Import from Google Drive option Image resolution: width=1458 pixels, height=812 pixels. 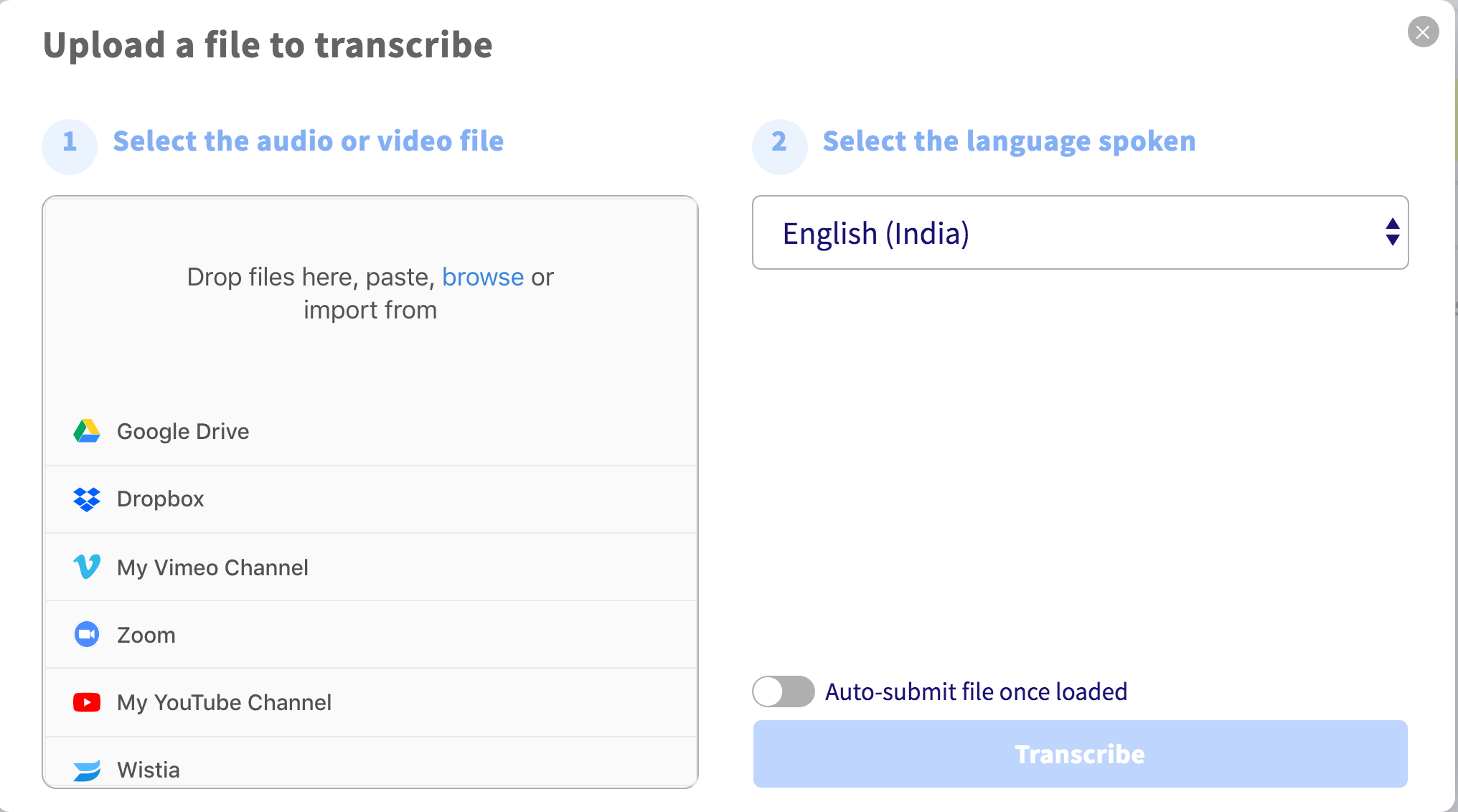183,431
